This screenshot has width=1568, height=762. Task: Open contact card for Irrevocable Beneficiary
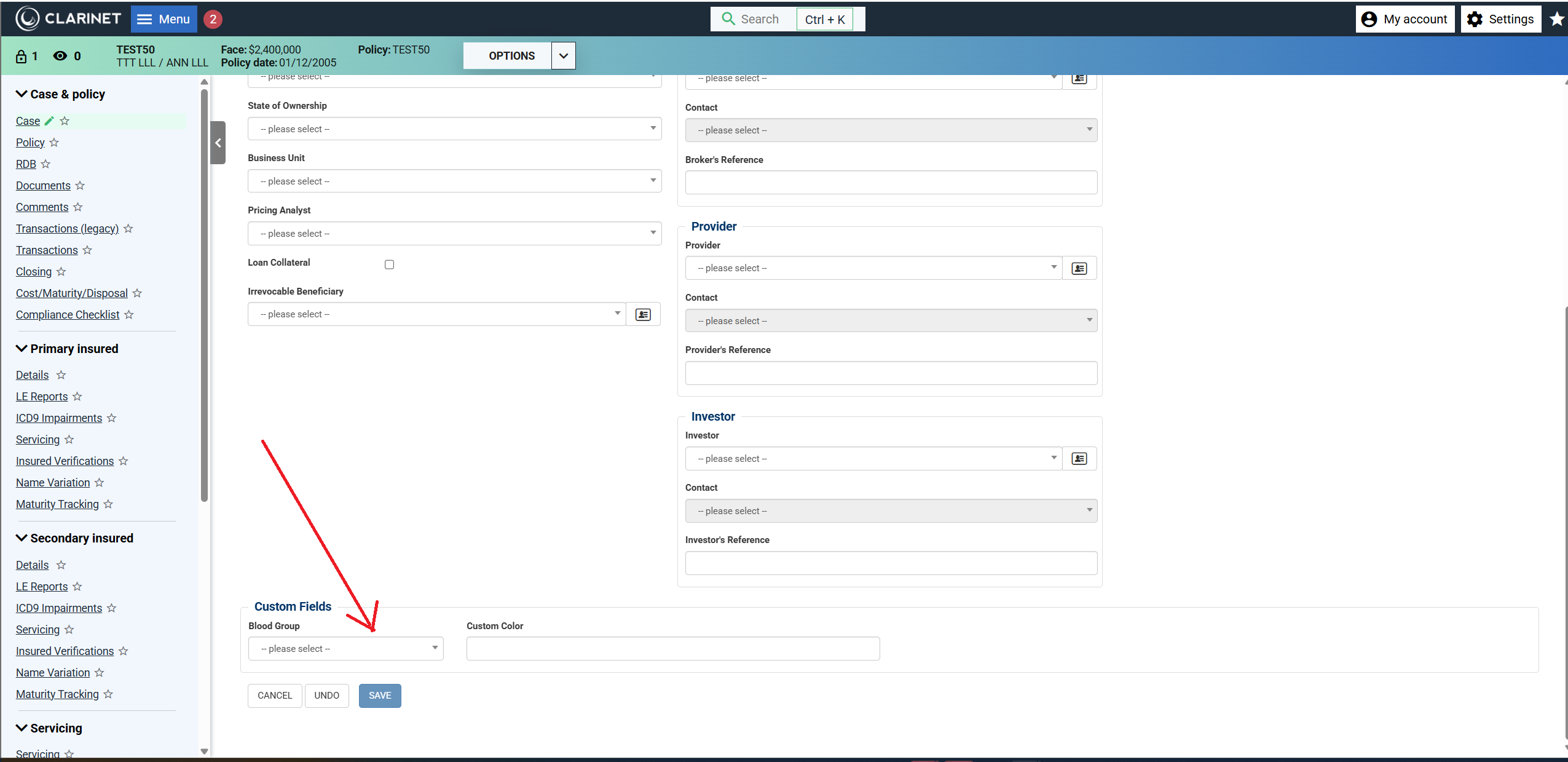(643, 314)
